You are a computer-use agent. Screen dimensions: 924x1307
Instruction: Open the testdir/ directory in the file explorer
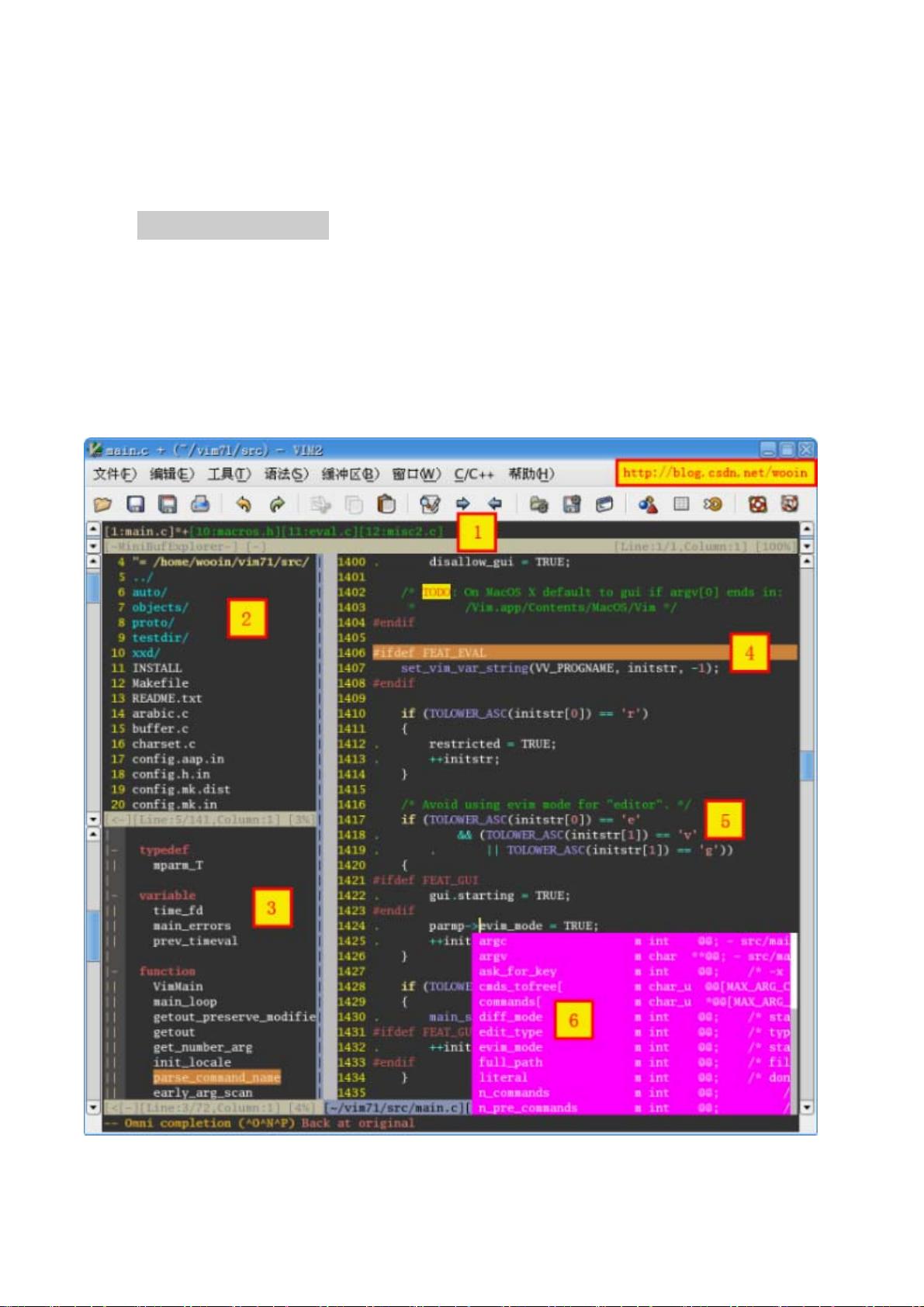[x=160, y=638]
